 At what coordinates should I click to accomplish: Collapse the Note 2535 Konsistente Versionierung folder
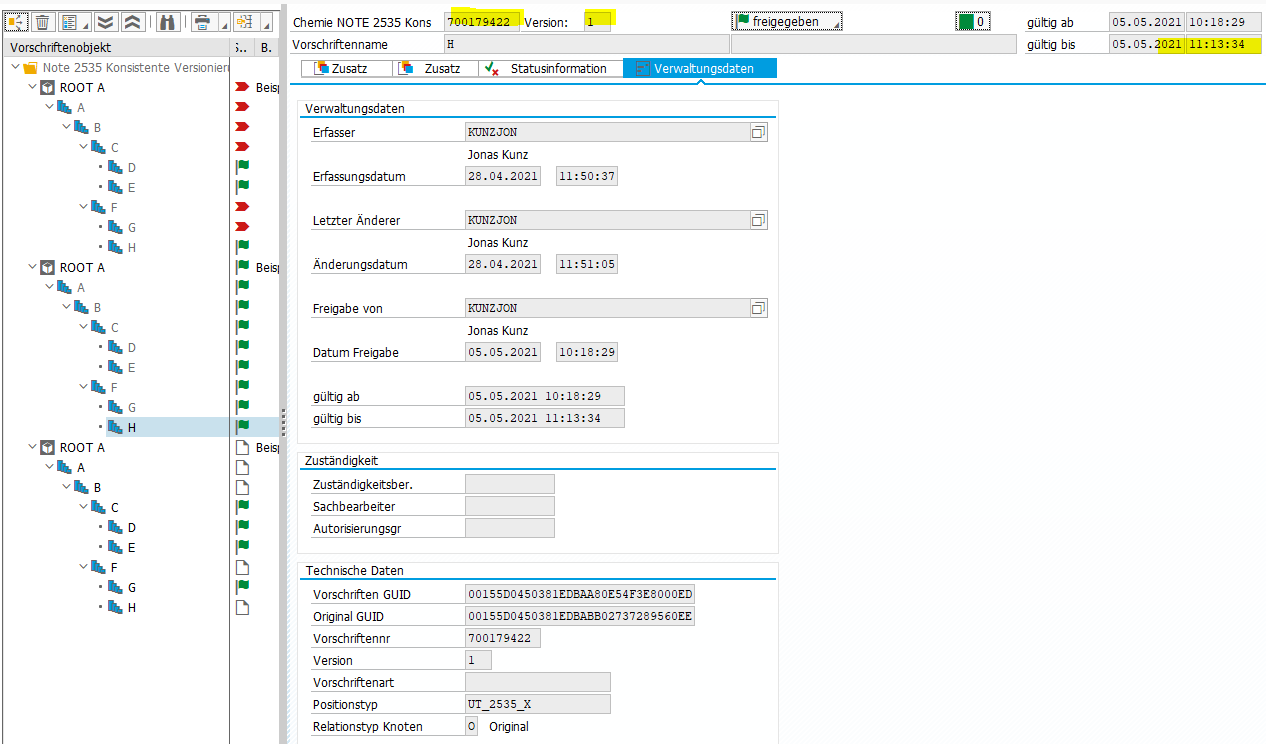click(16, 68)
